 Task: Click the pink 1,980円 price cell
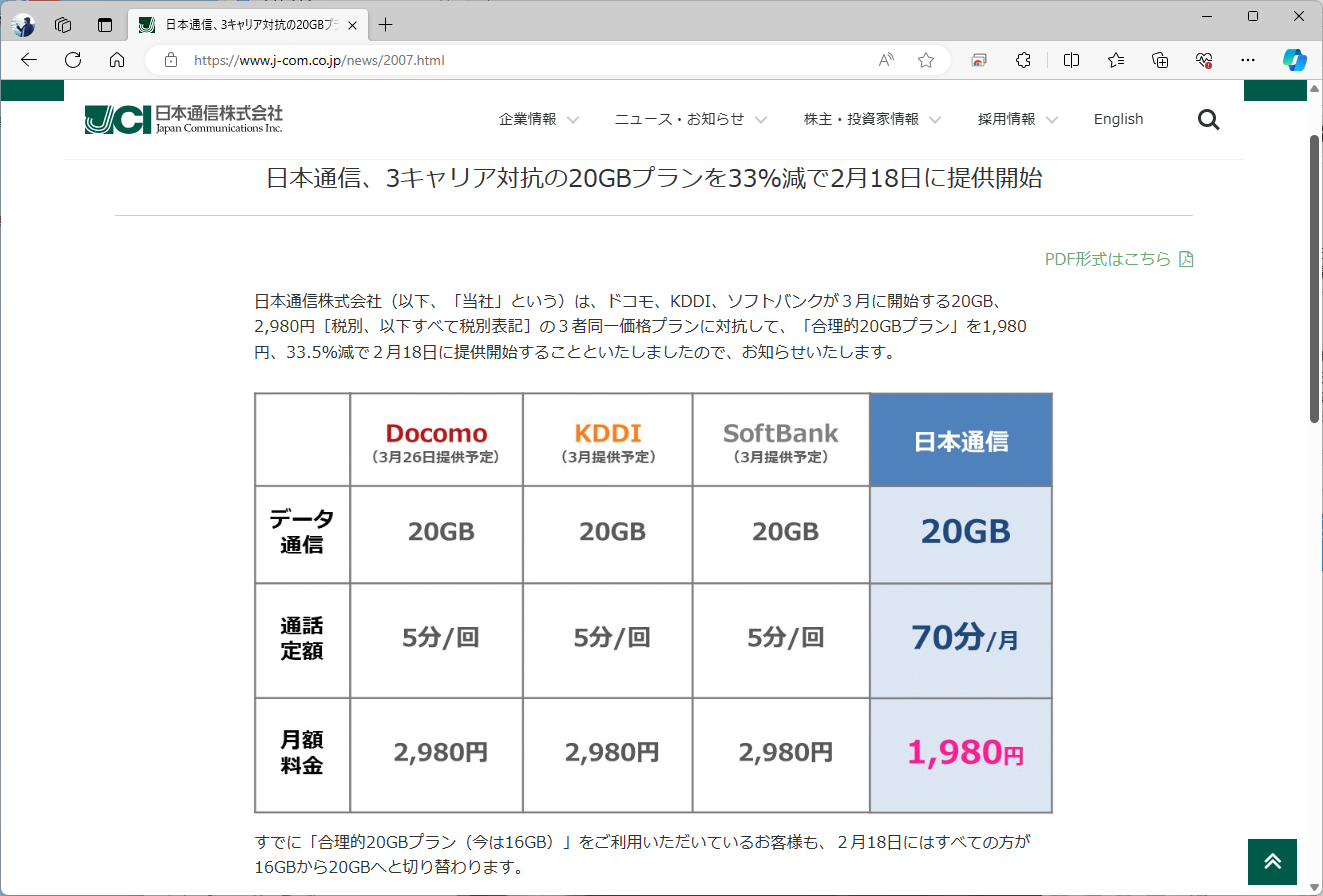click(961, 754)
